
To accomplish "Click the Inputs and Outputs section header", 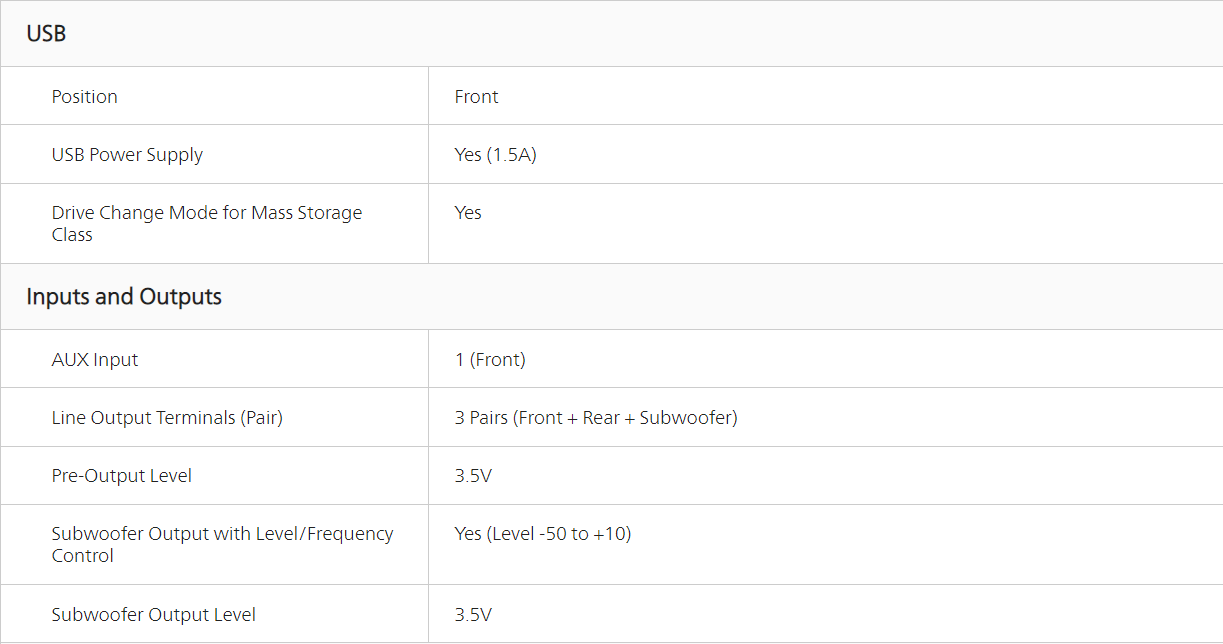I will coord(124,297).
